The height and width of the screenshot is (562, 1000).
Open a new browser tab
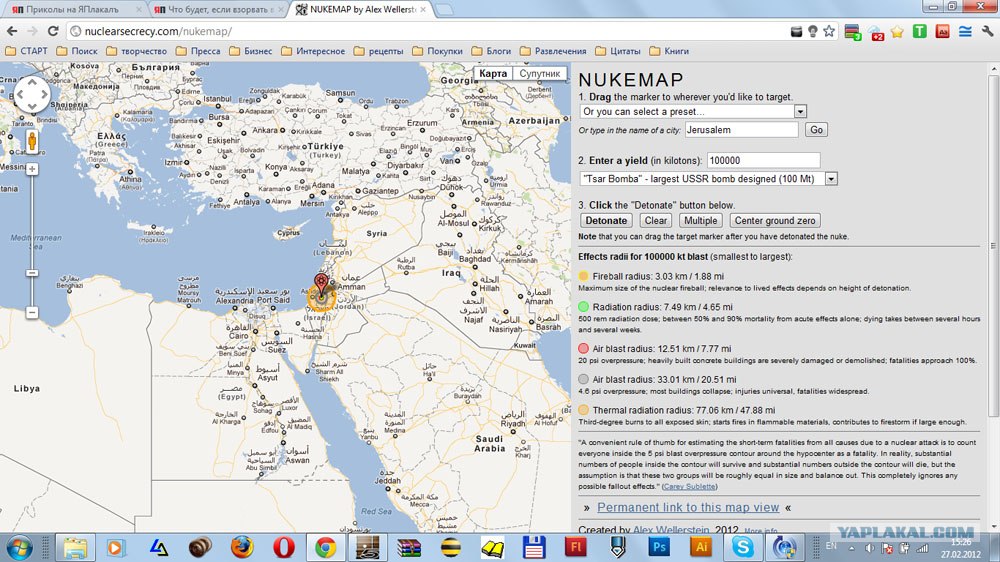[x=444, y=10]
